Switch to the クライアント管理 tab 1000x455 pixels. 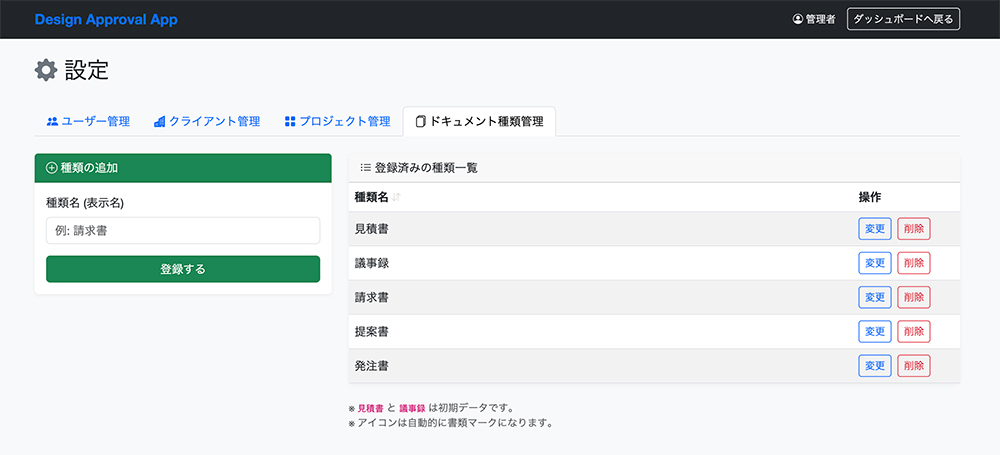207,121
